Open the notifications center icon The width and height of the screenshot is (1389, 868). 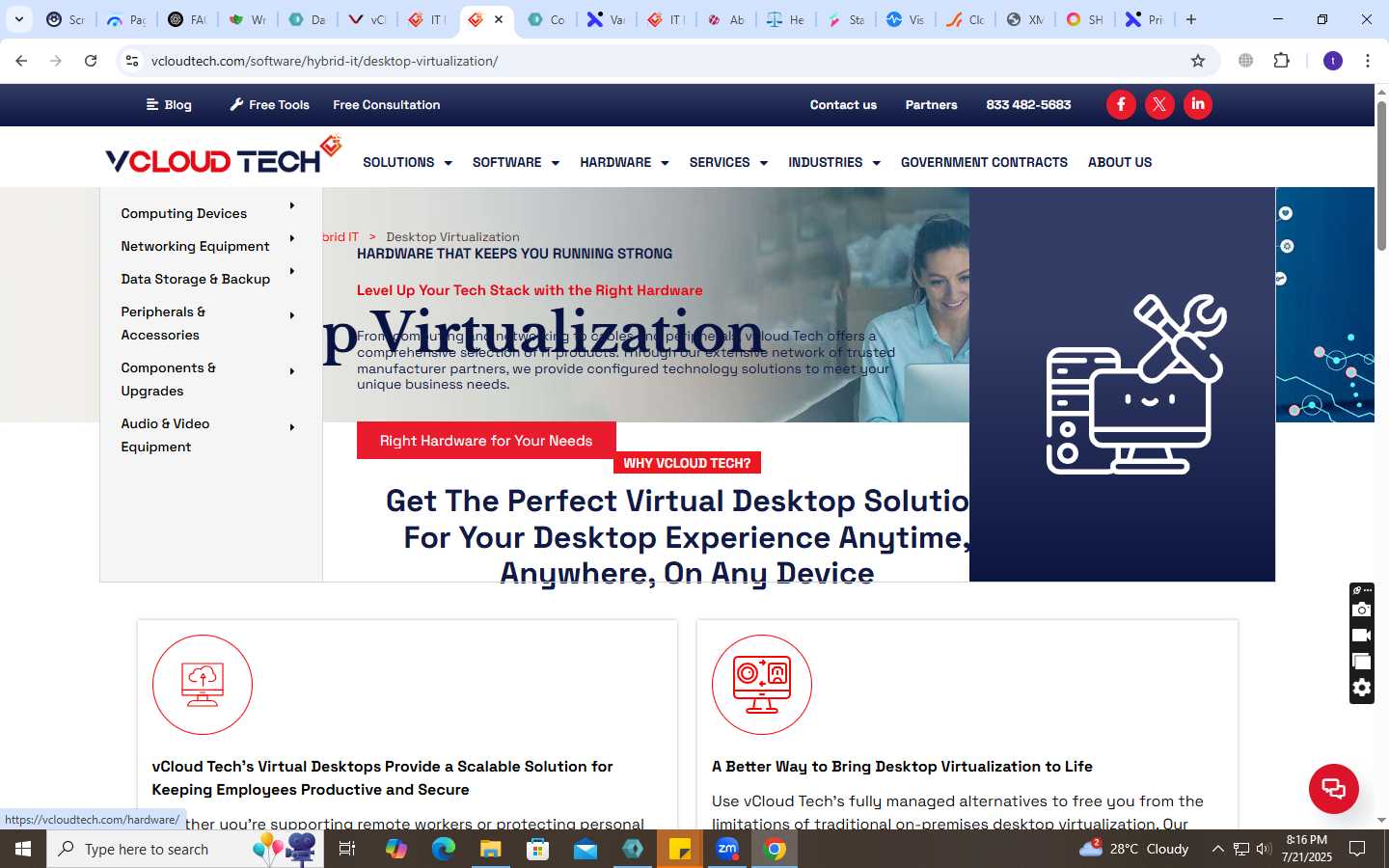click(1357, 849)
